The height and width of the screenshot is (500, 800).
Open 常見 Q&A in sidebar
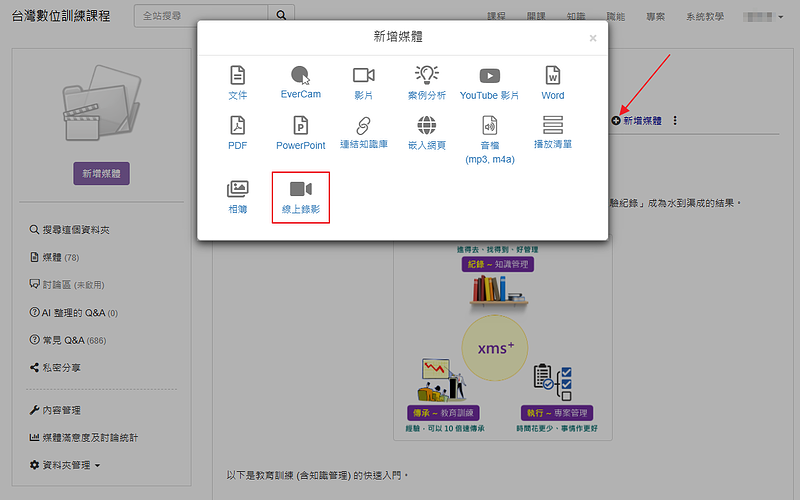pos(68,341)
